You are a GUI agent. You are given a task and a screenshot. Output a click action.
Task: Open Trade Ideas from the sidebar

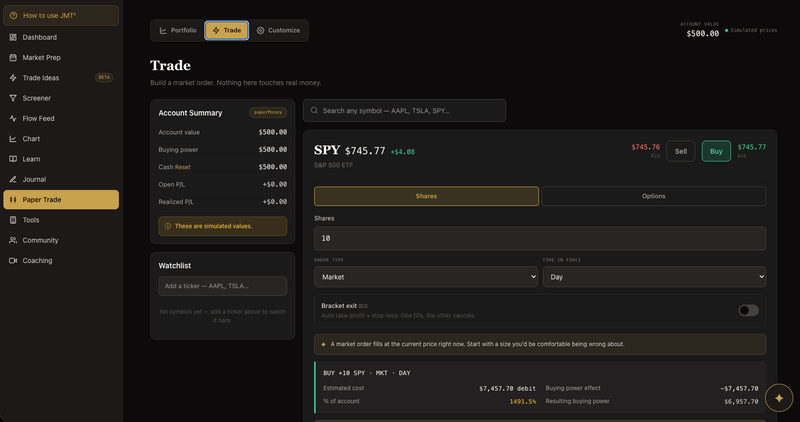pos(61,78)
